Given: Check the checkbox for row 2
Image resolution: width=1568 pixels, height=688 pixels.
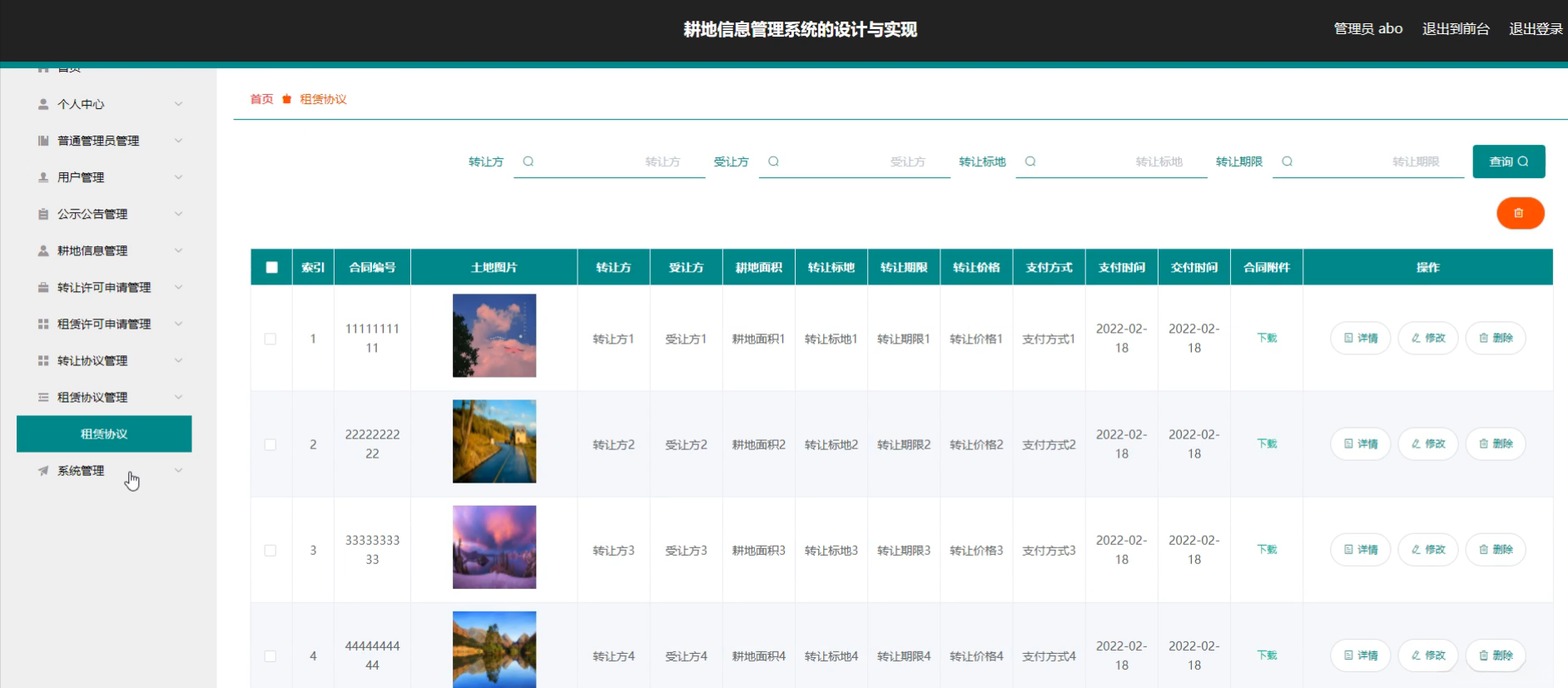Looking at the screenshot, I should [x=270, y=444].
